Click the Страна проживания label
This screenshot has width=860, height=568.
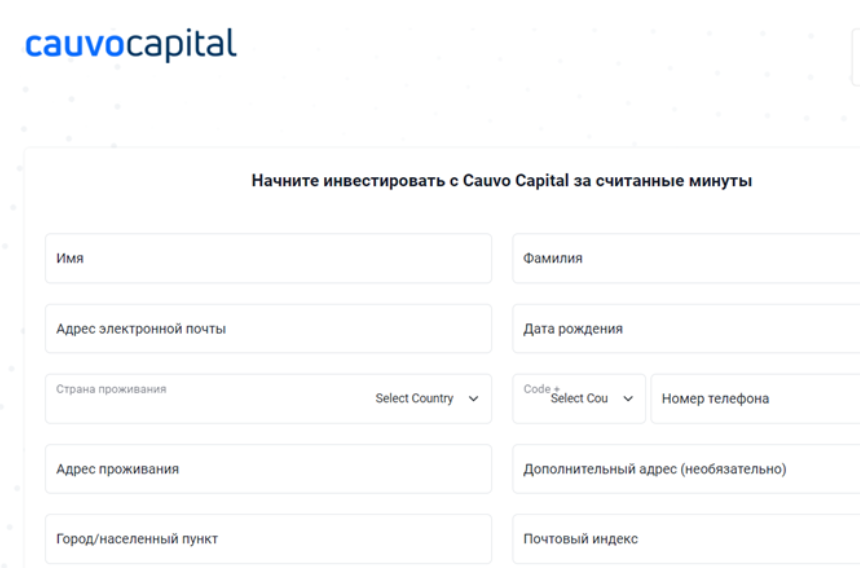tap(111, 389)
